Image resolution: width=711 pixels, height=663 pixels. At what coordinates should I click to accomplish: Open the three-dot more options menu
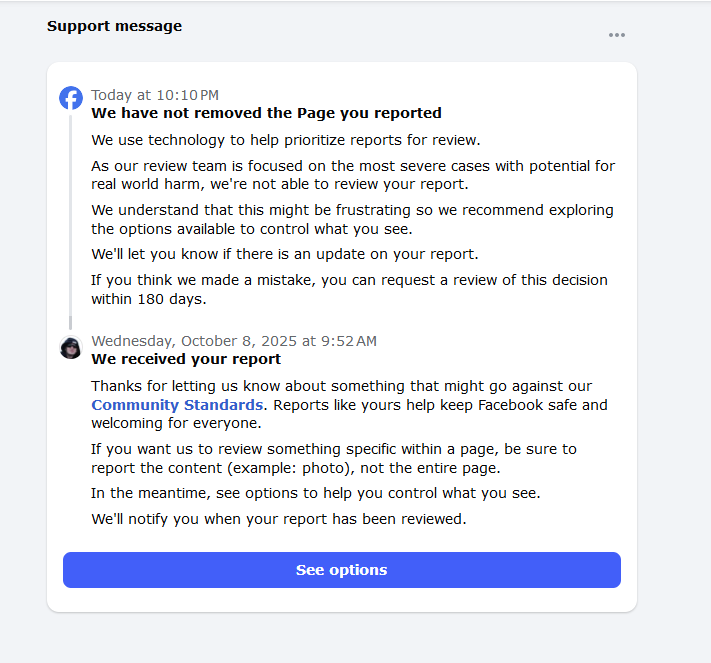(x=617, y=35)
